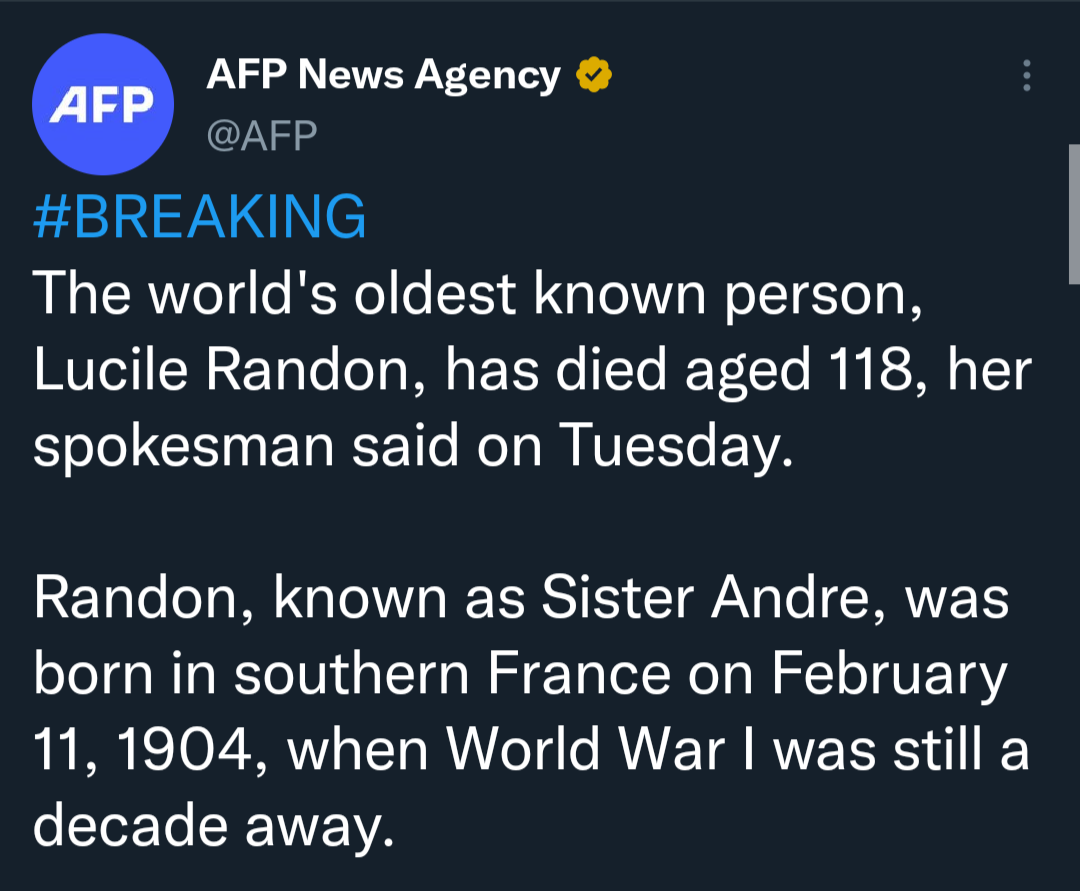This screenshot has width=1080, height=891.
Task: Select the @AFP handle
Action: (x=262, y=135)
